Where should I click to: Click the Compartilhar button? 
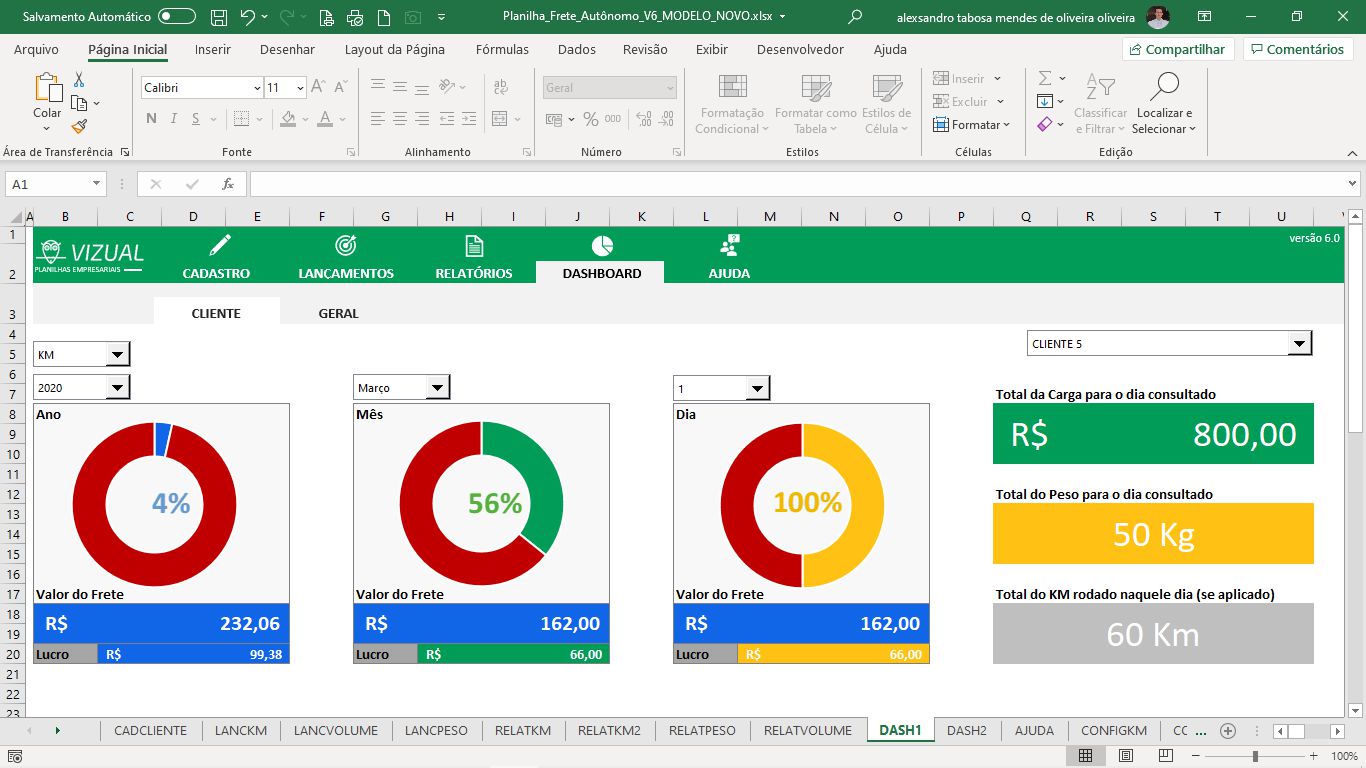click(1178, 49)
